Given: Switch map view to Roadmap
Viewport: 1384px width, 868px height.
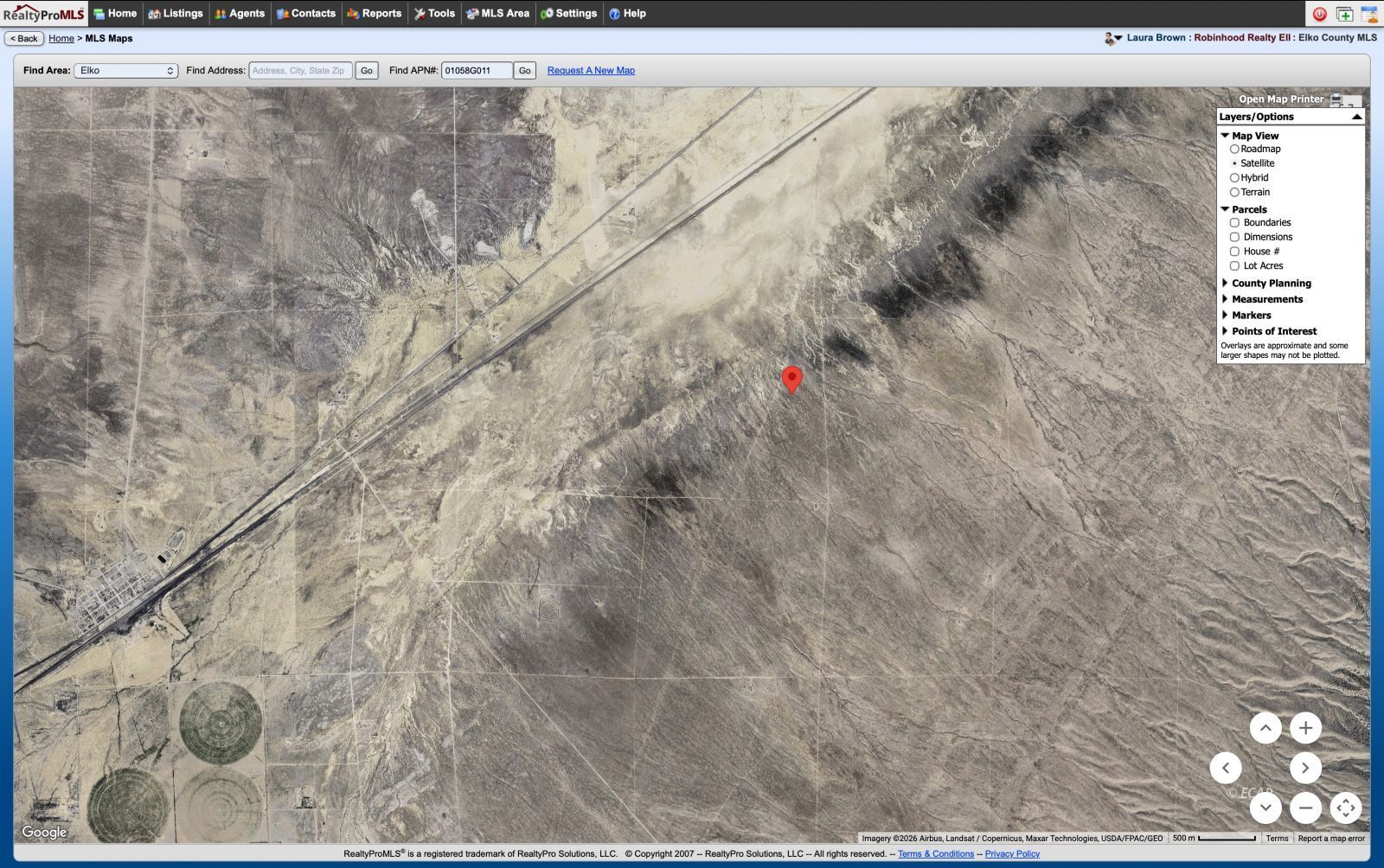Looking at the screenshot, I should pos(1235,149).
